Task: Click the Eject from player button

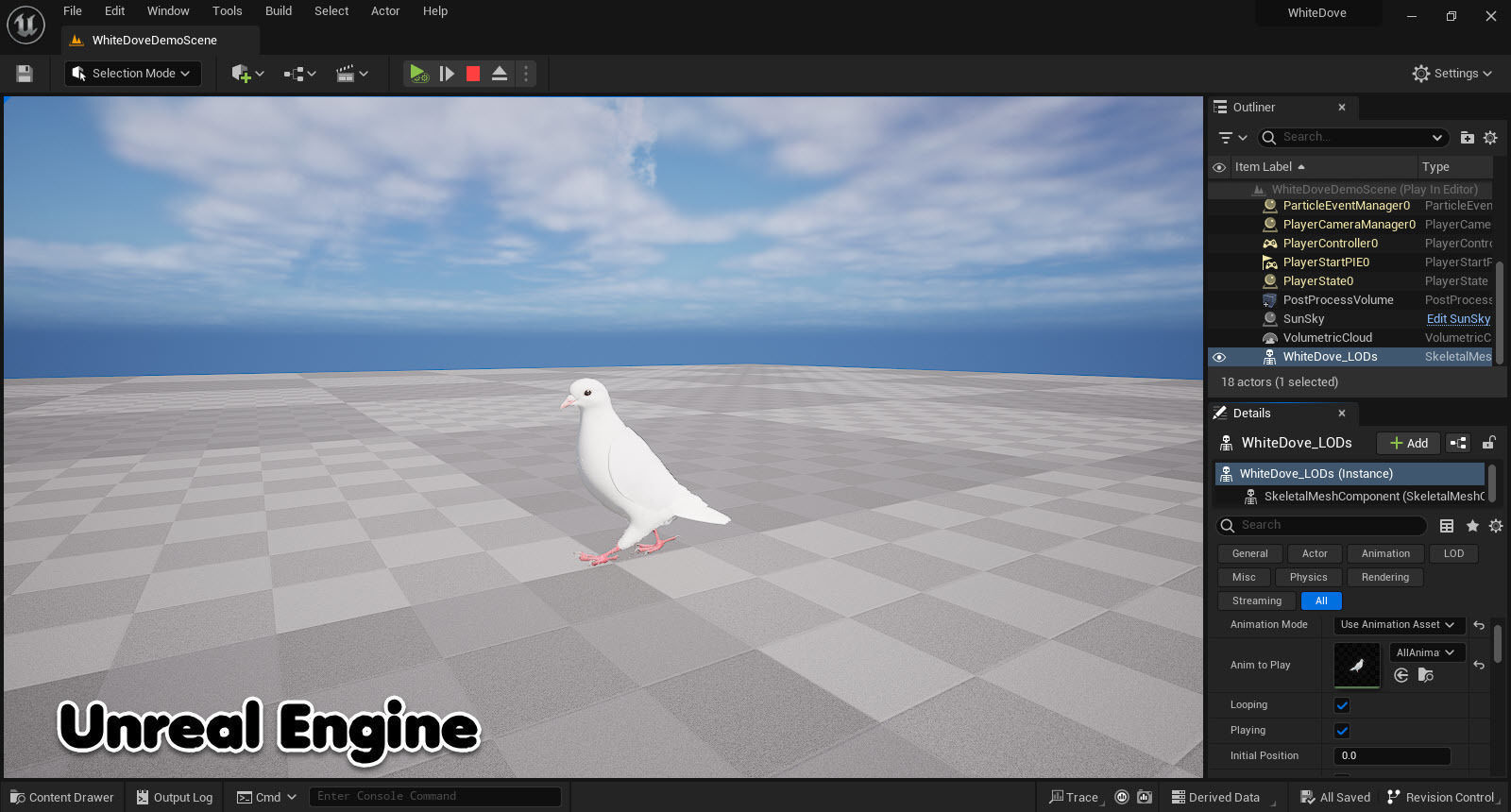Action: click(500, 74)
